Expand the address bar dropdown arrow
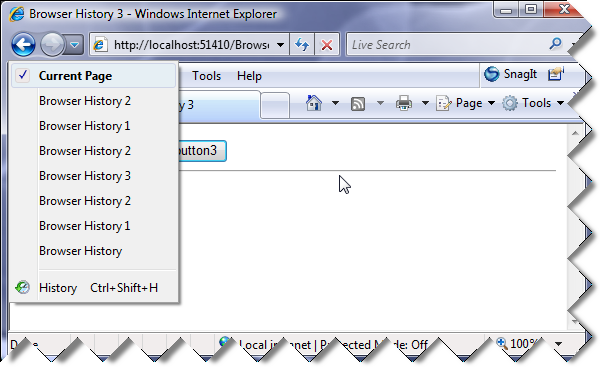This screenshot has height=367, width=600. point(280,45)
